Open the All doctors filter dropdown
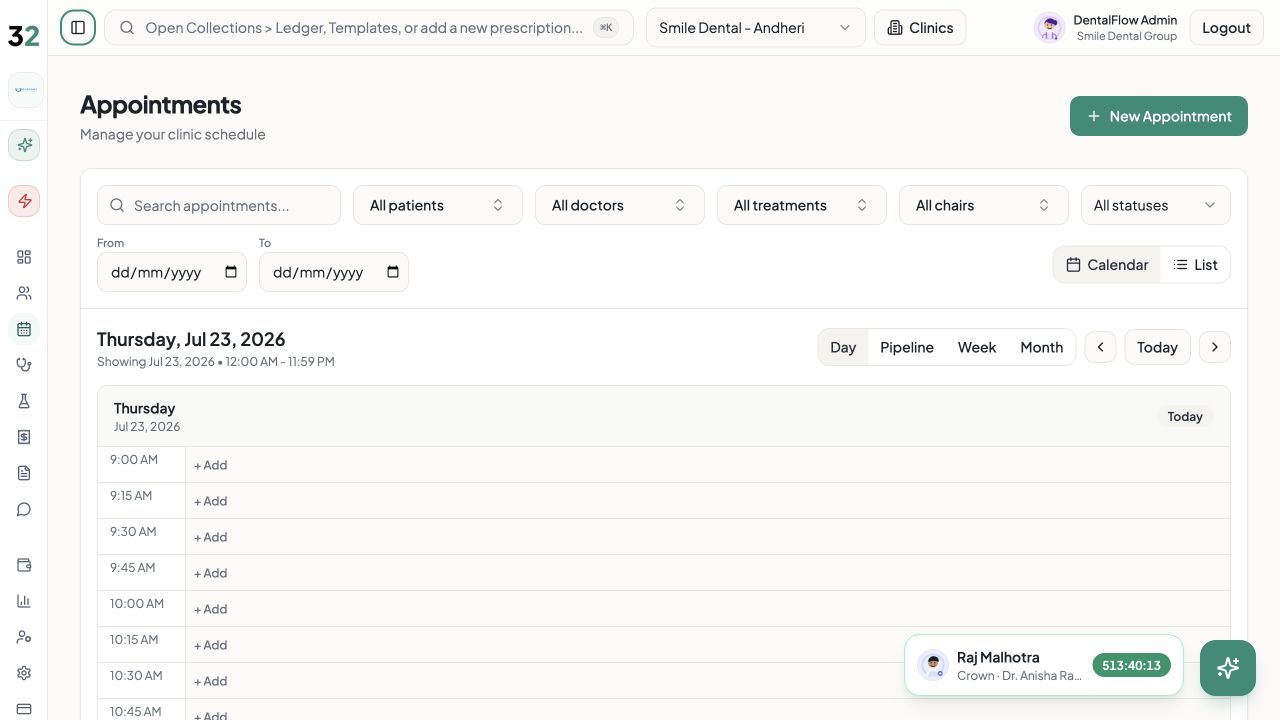 click(x=620, y=205)
